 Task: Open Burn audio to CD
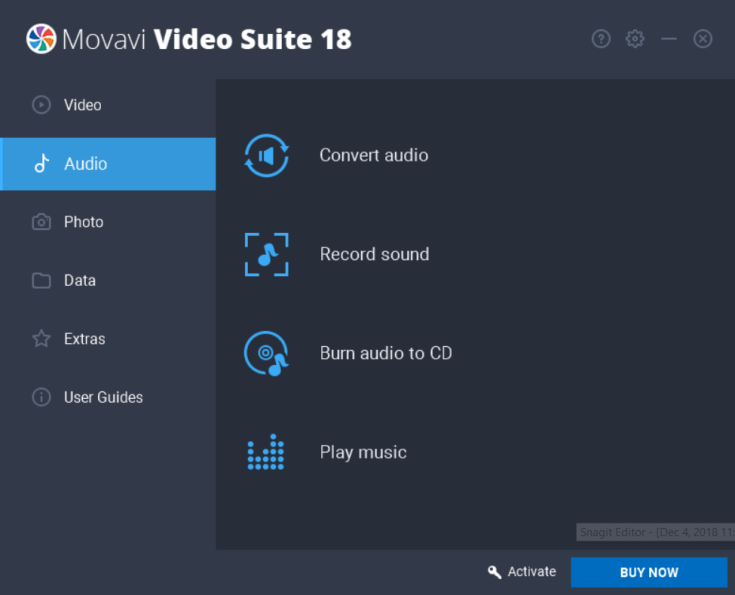386,353
